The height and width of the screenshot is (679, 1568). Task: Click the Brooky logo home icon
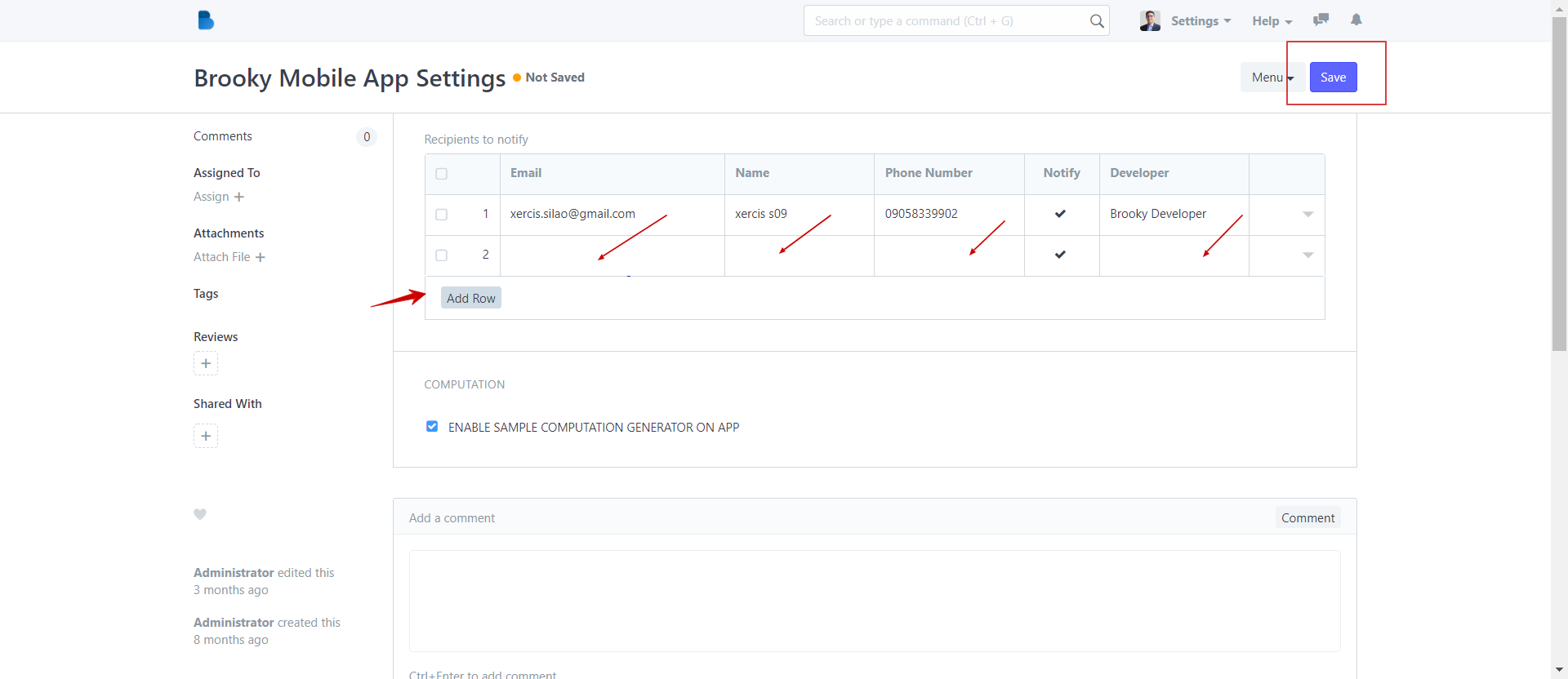coord(206,20)
